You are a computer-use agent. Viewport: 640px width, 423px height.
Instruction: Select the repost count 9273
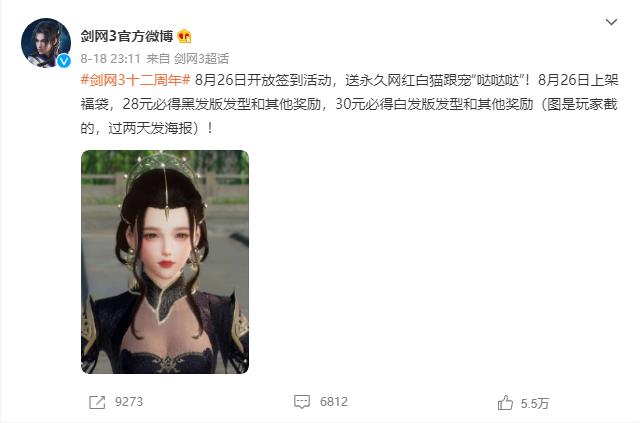coord(129,402)
